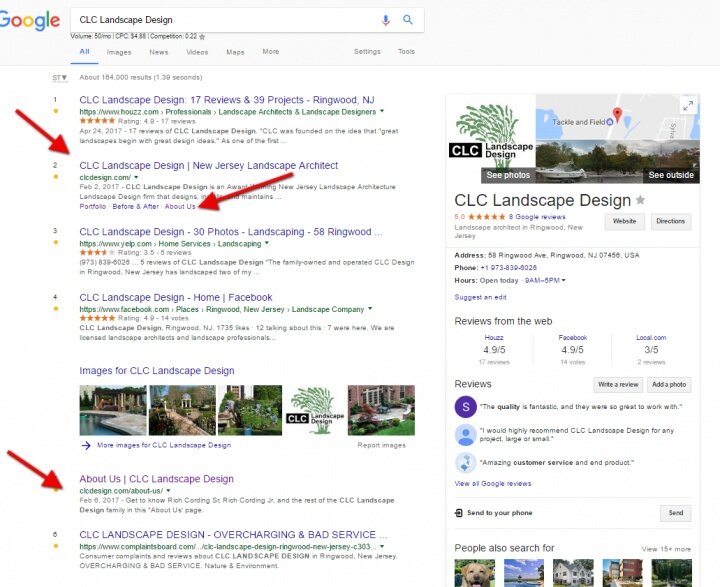The width and height of the screenshot is (720, 587).
Task: Open dropdown arrow next to houzz.com URL
Action: (x=382, y=111)
